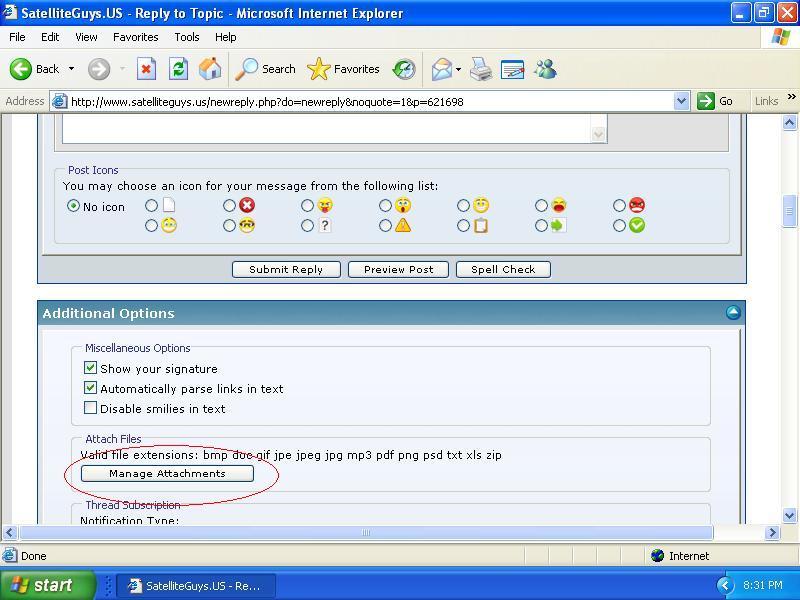Open the Tools menu
Screen dimensions: 800x600
click(187, 37)
